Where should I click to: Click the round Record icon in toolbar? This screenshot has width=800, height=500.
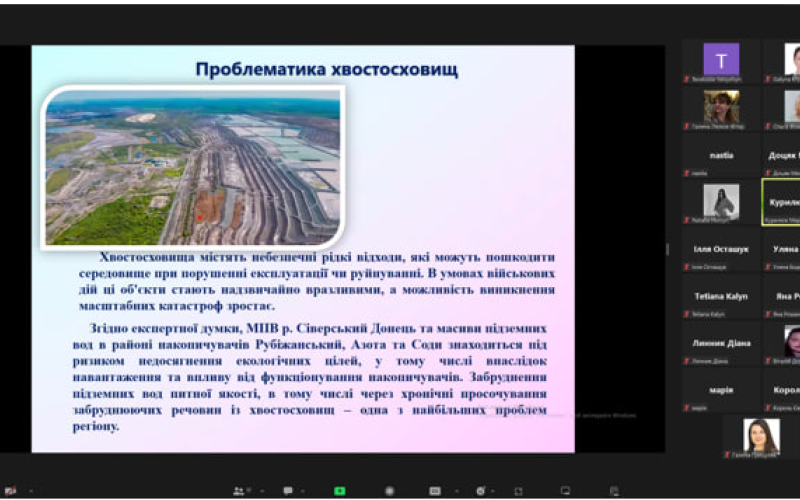point(390,491)
